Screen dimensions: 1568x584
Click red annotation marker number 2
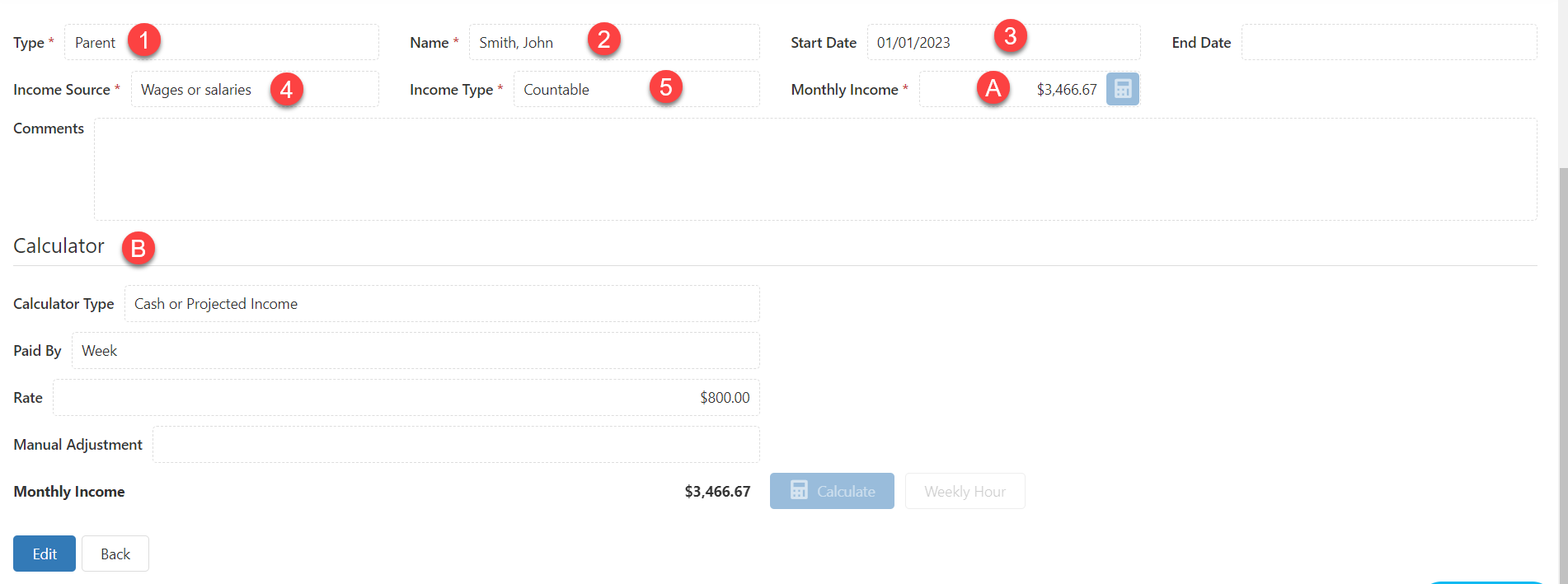[604, 39]
